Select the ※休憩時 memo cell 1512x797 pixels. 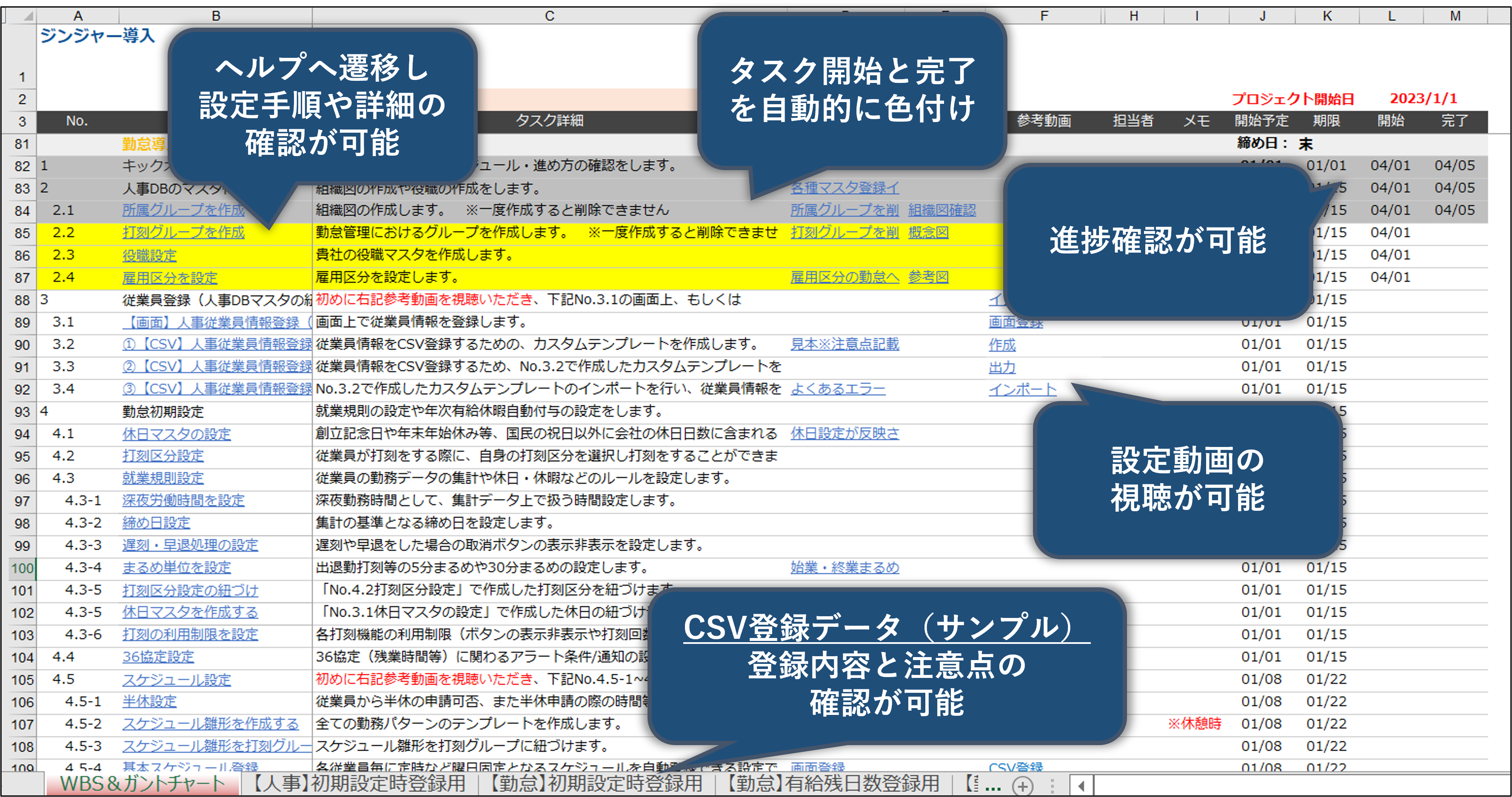pyautogui.click(x=1195, y=724)
